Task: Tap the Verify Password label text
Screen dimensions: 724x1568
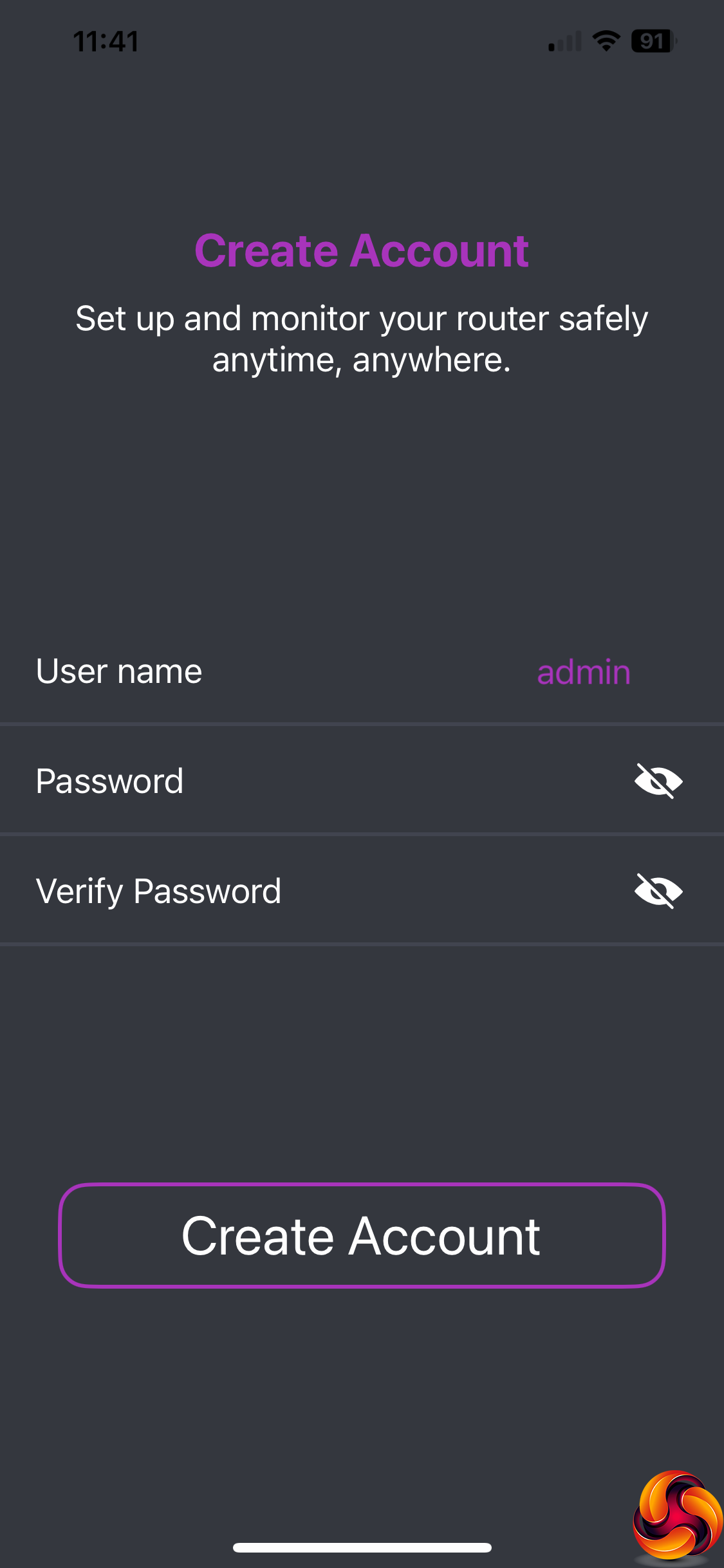Action: point(158,891)
